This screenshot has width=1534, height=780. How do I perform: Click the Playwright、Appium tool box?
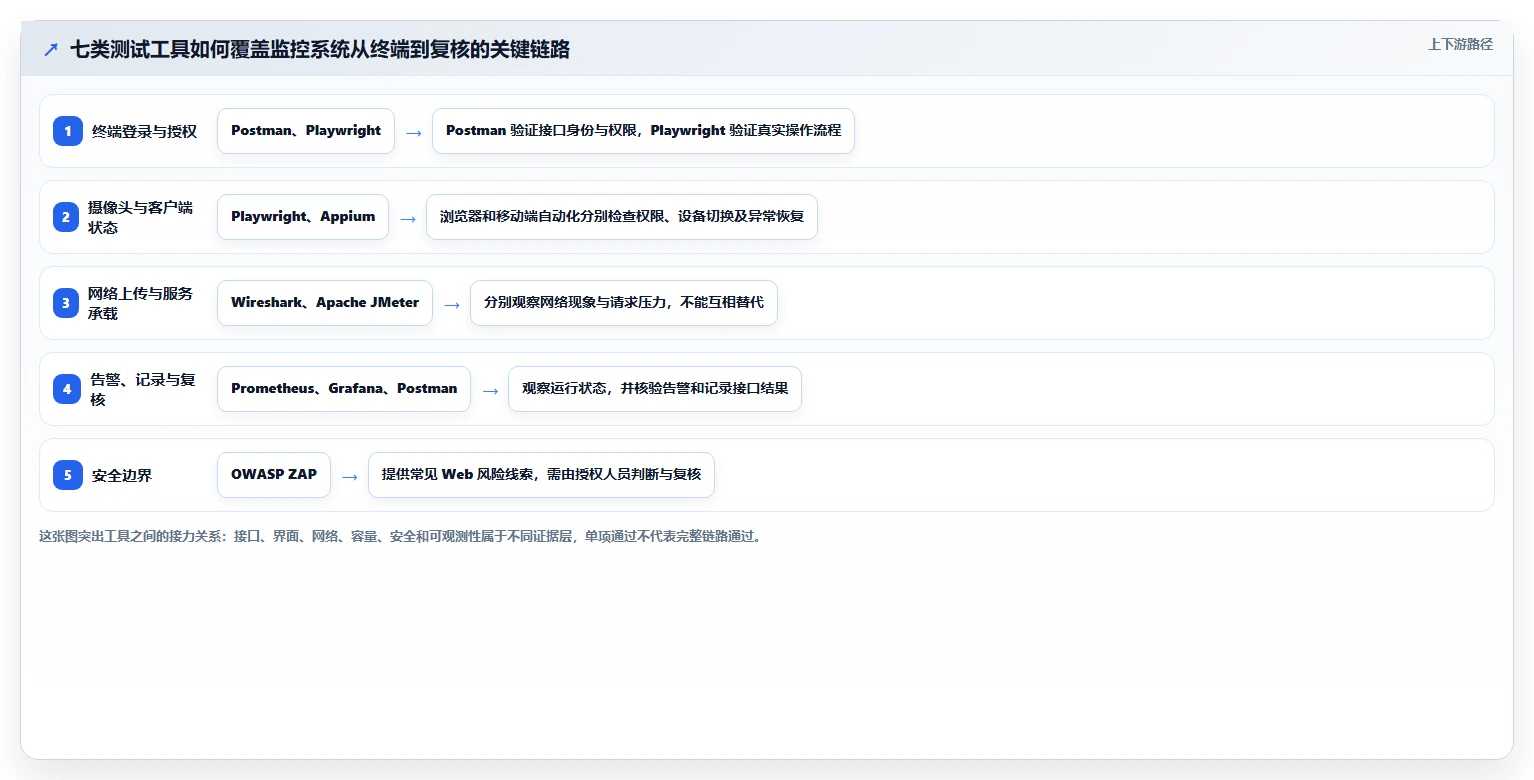303,217
